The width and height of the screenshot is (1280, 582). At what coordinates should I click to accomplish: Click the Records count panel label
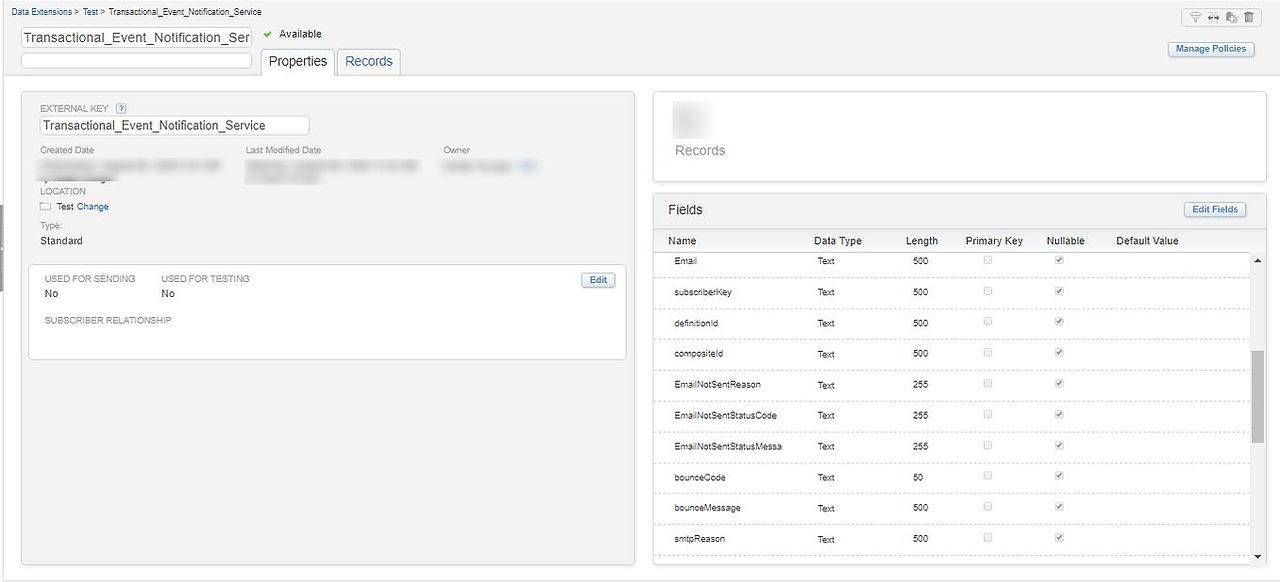click(x=700, y=150)
